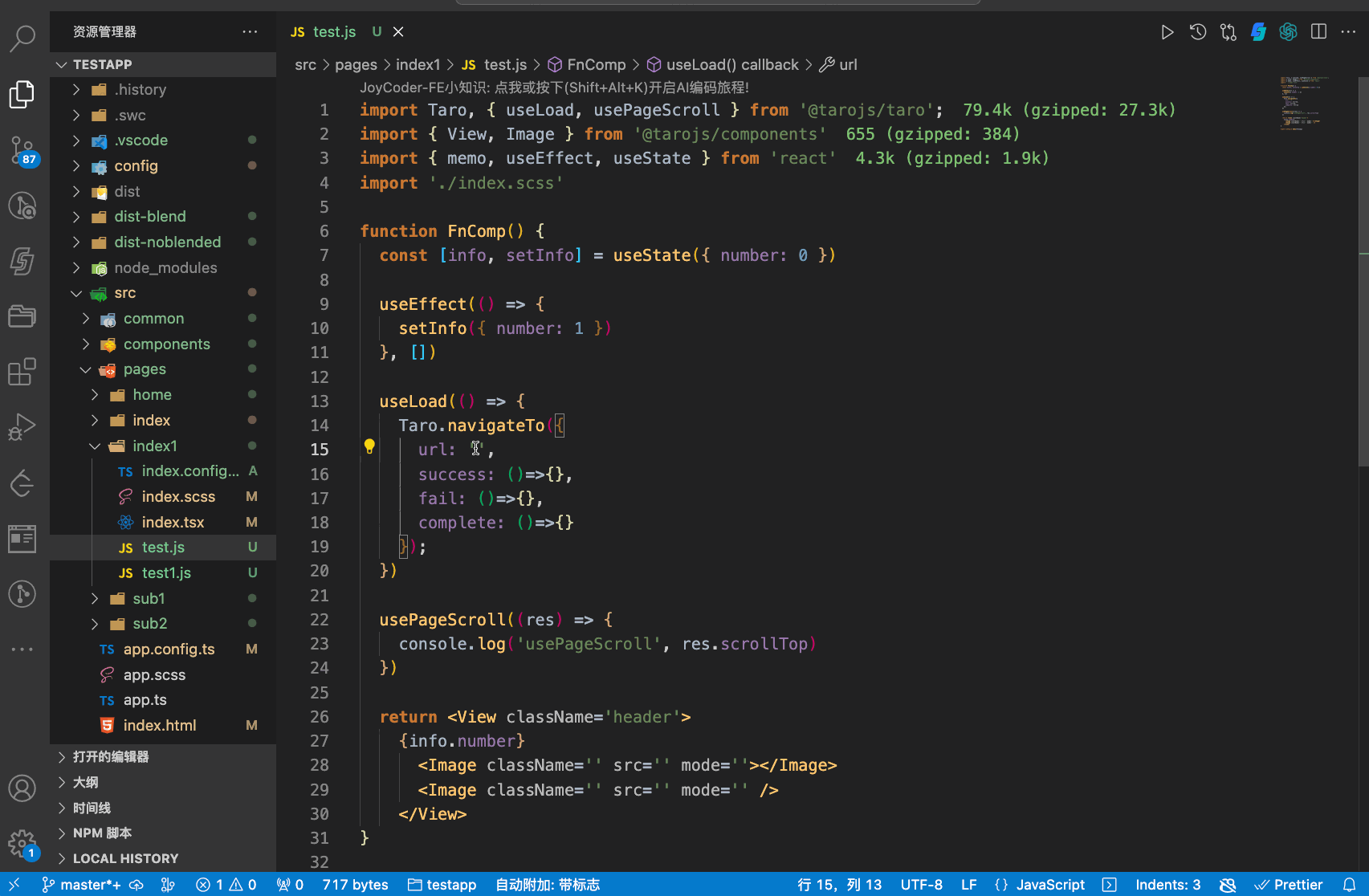The height and width of the screenshot is (896, 1369).
Task: Open the Manage settings gear
Action: [x=22, y=844]
